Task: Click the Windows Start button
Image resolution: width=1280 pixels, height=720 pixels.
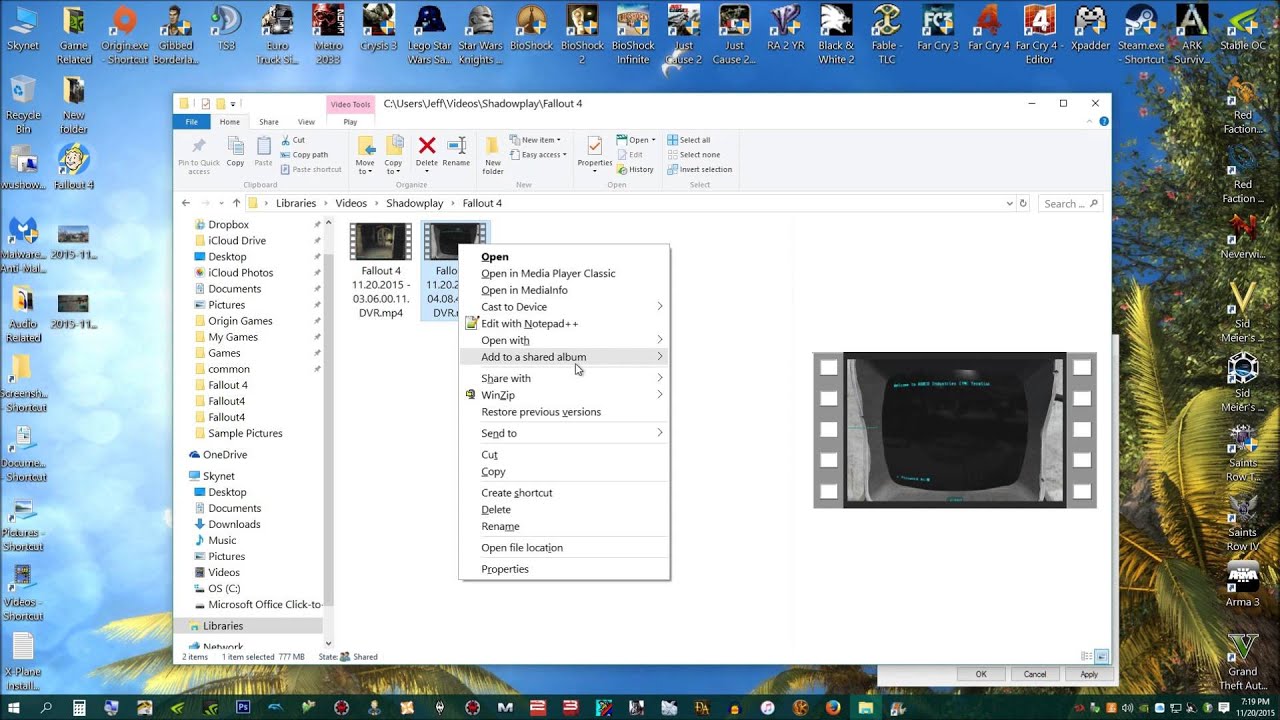Action: click(x=14, y=707)
